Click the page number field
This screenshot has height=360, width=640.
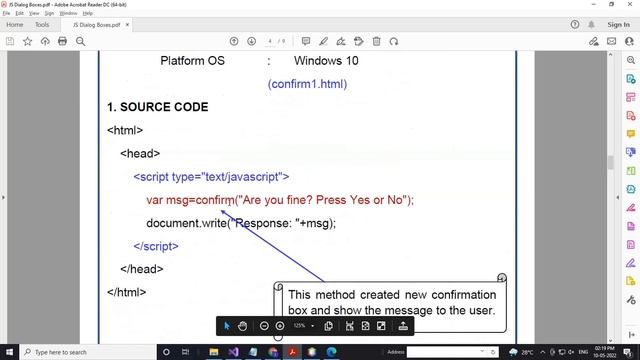click(x=270, y=41)
